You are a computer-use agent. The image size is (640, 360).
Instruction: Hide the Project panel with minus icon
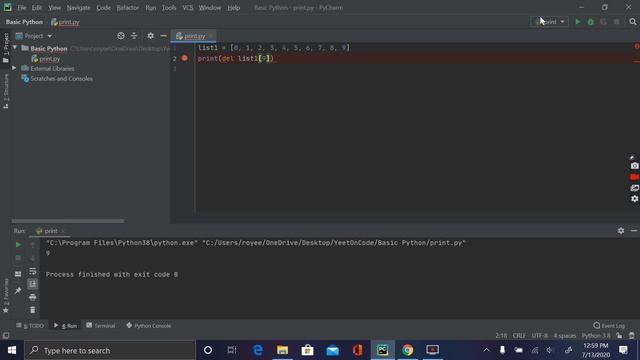pos(163,36)
